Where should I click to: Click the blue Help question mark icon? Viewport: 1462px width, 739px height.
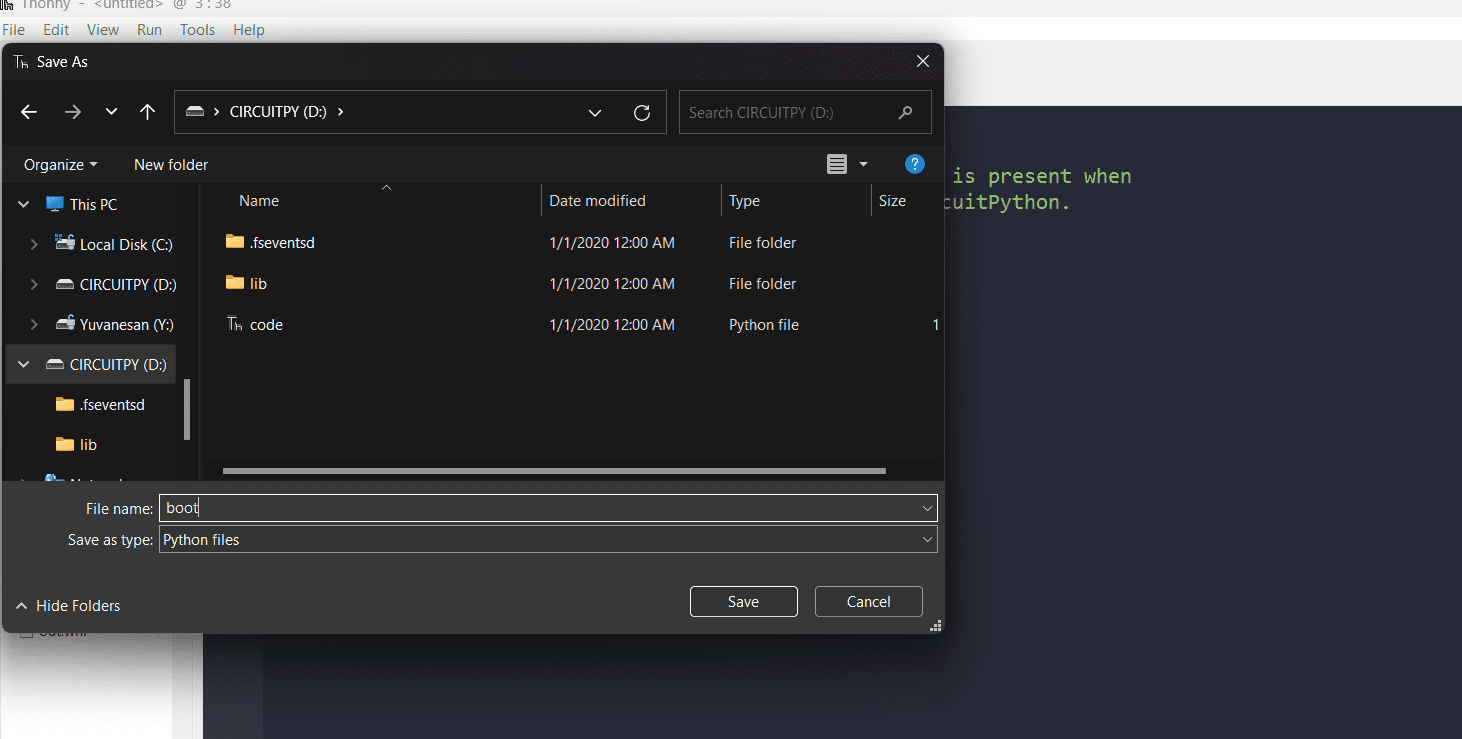(x=914, y=163)
